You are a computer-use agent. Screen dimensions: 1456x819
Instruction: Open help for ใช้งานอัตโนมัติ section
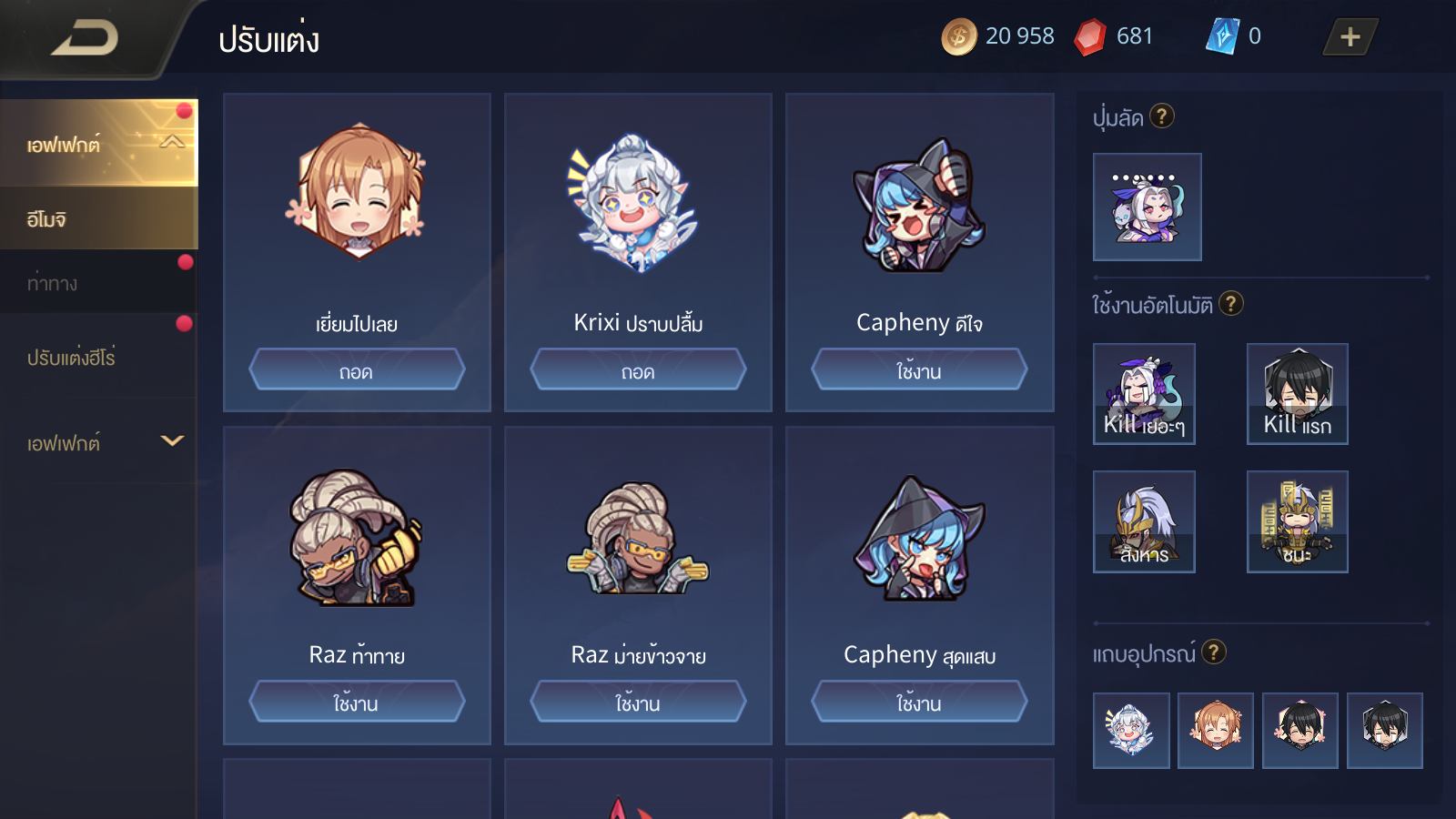[1231, 303]
